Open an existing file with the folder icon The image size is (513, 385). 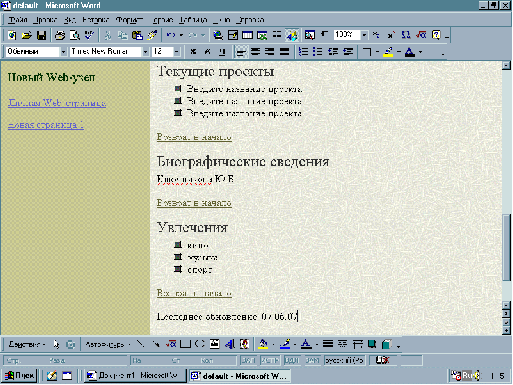point(27,35)
